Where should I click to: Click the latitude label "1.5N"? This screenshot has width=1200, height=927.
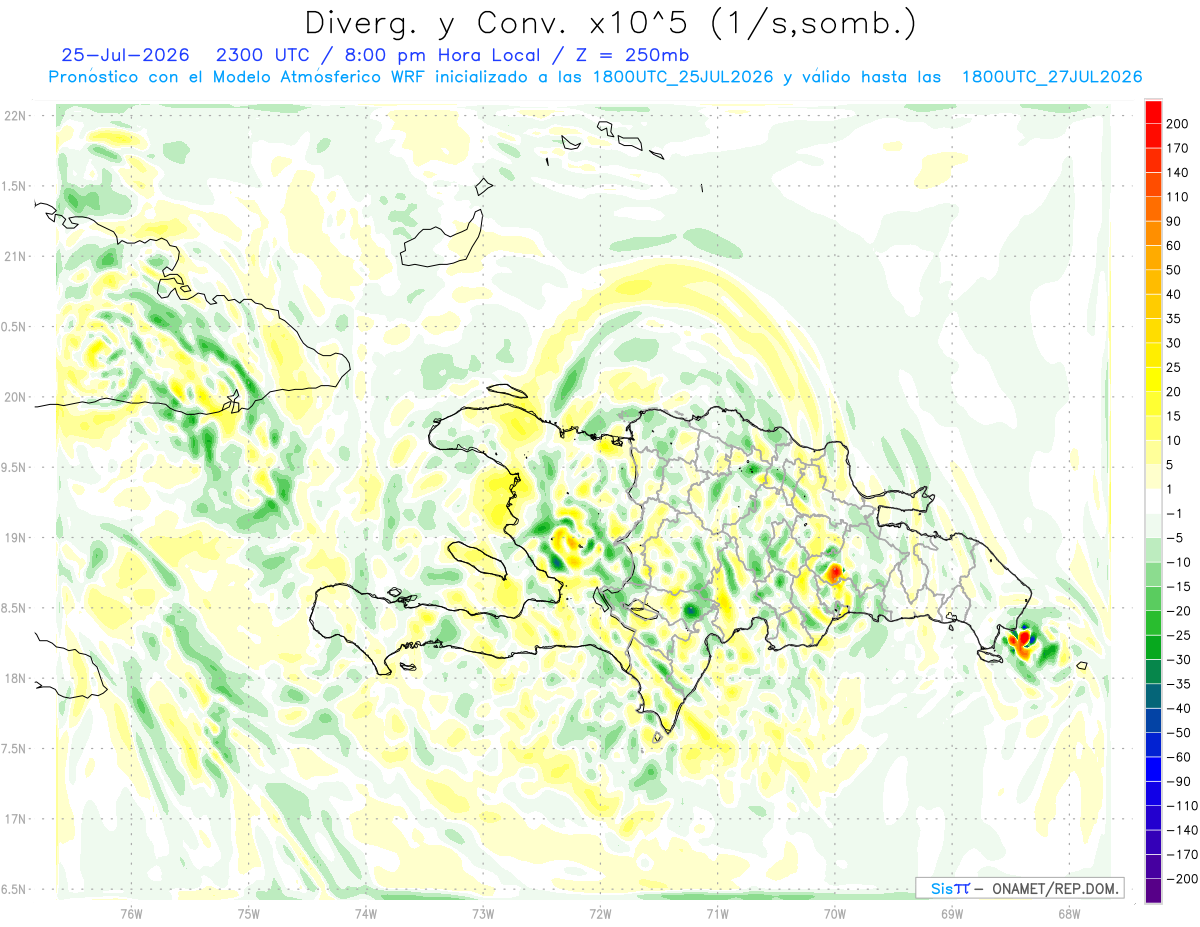[16, 186]
